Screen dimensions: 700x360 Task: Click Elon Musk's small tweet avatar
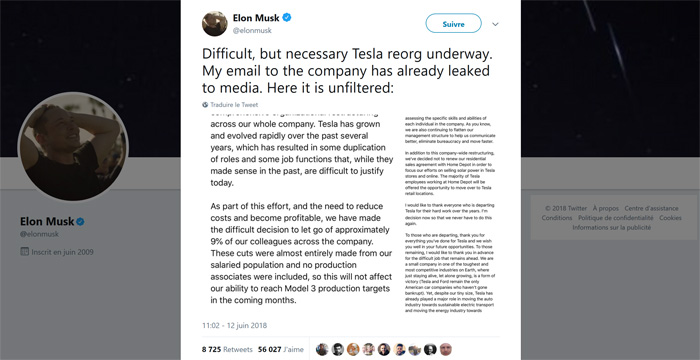[x=215, y=24]
